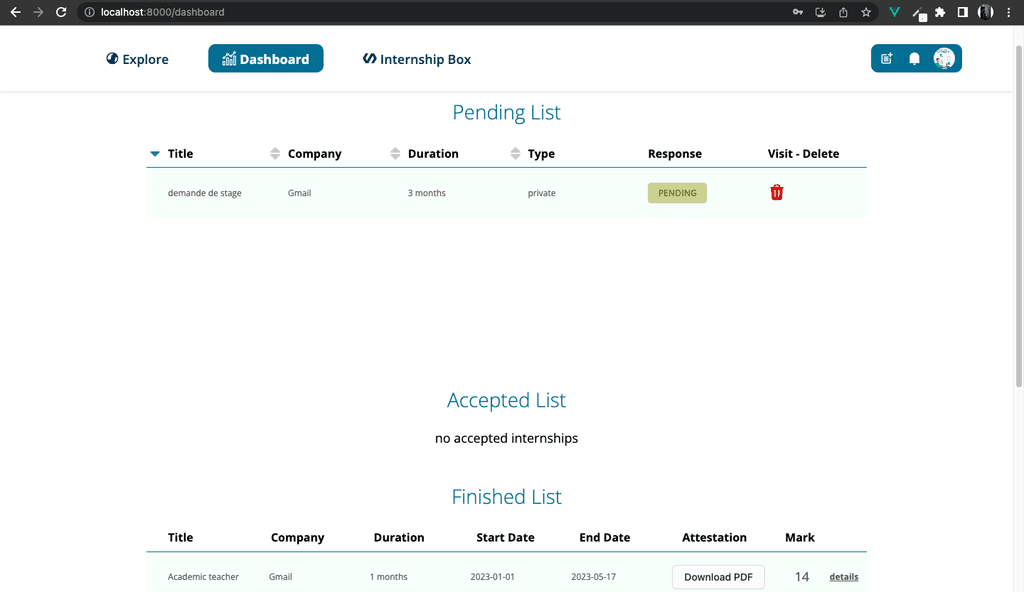View site information for localhost
Image resolution: width=1024 pixels, height=592 pixels.
[89, 12]
